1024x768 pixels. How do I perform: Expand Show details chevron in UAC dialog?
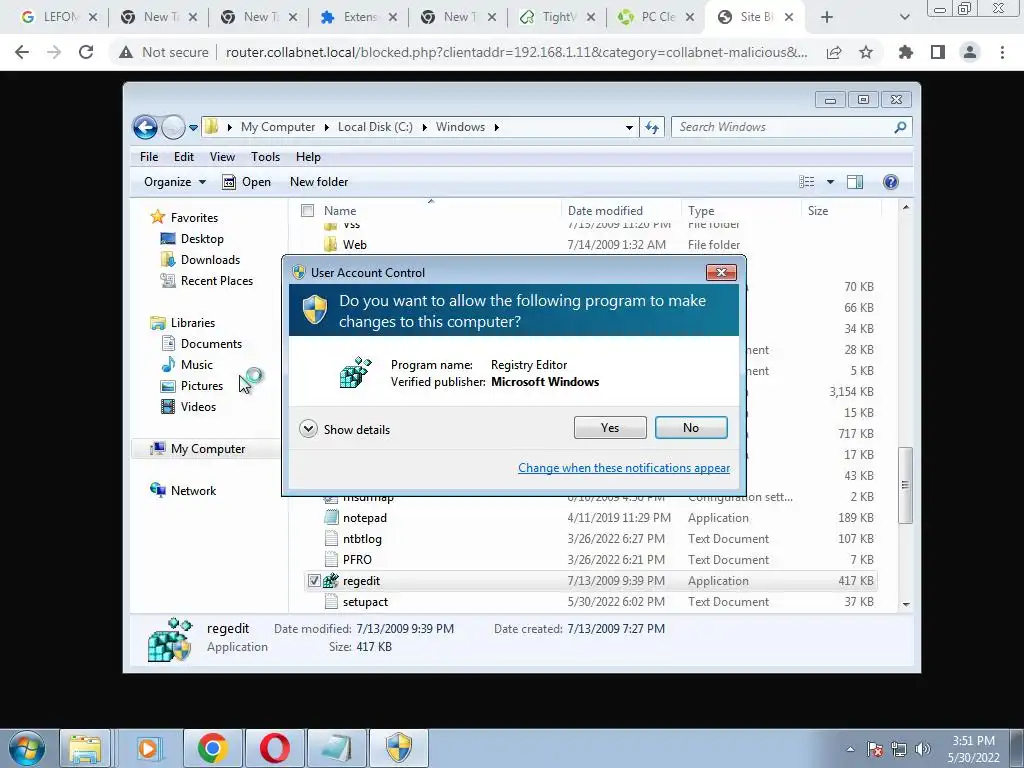tap(308, 429)
